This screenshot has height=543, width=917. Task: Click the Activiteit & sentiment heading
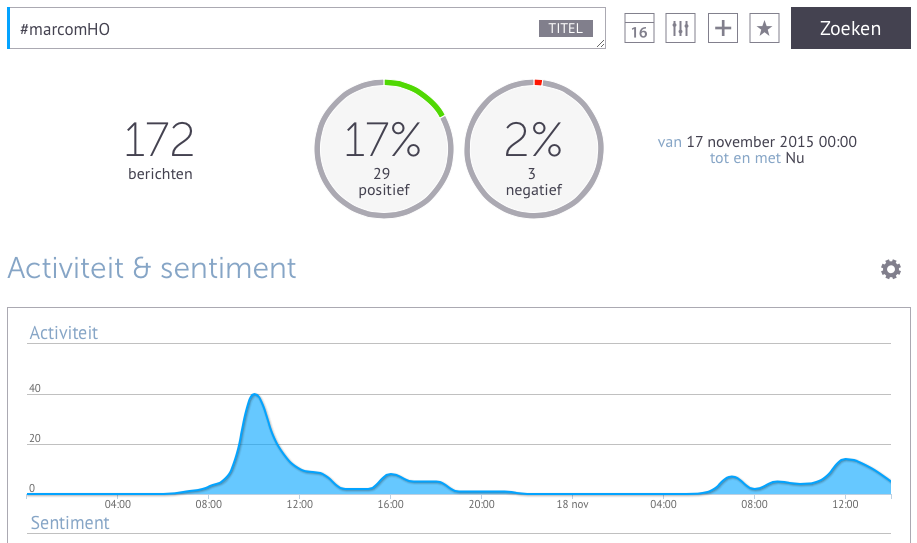point(152,268)
